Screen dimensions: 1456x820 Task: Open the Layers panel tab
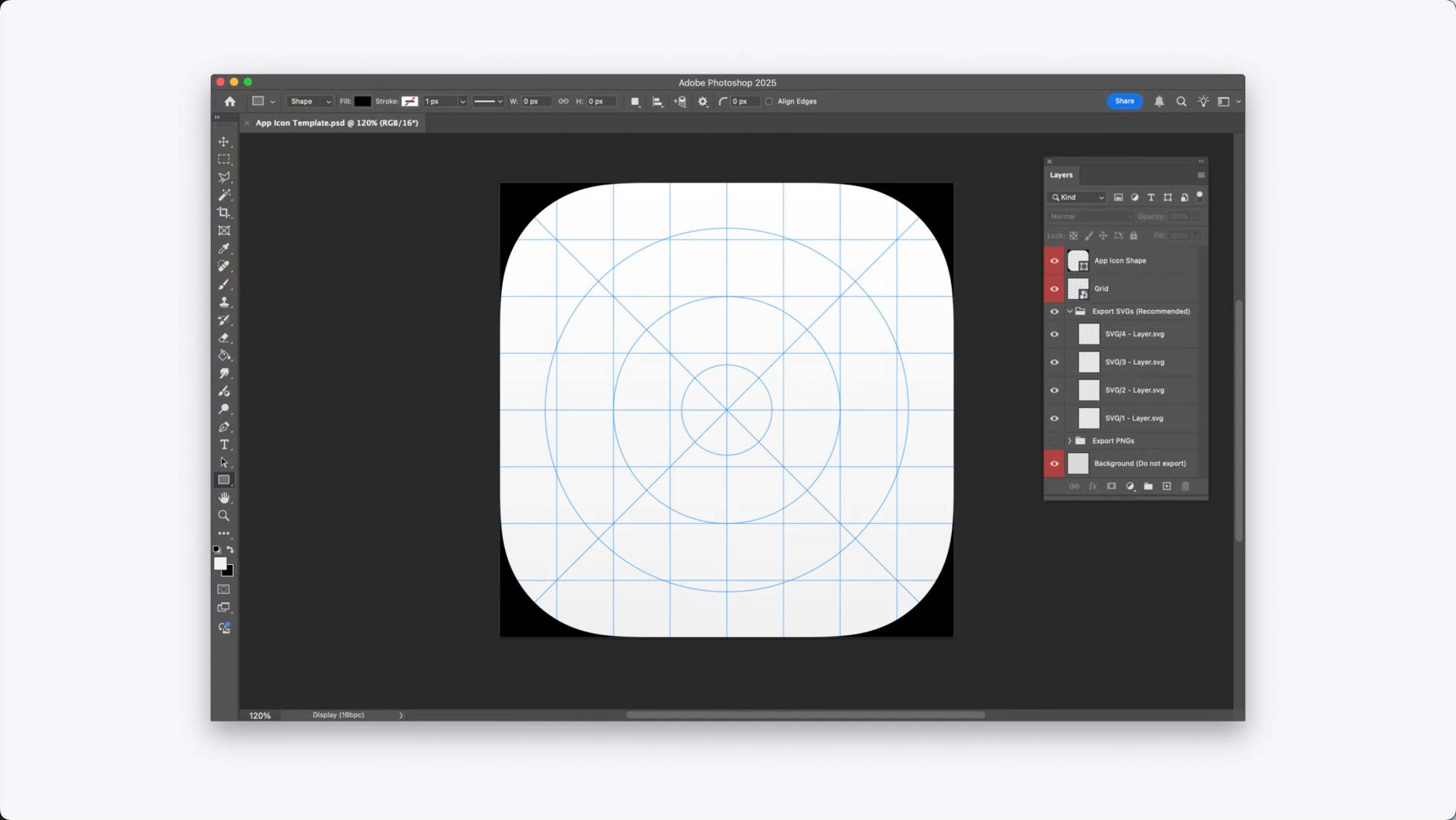click(x=1061, y=175)
